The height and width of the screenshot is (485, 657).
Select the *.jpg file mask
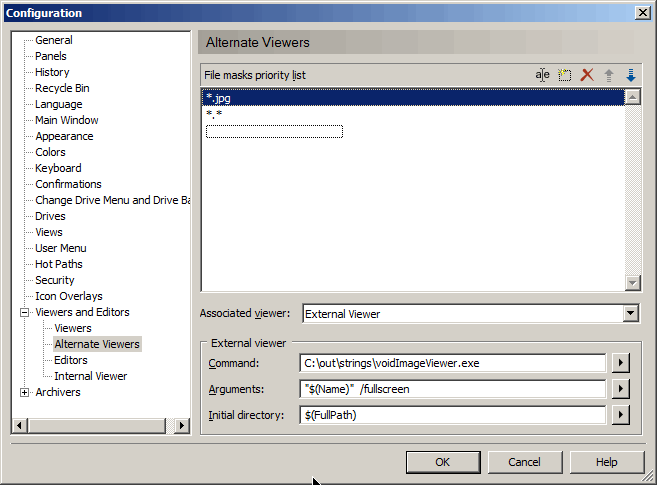[x=218, y=98]
